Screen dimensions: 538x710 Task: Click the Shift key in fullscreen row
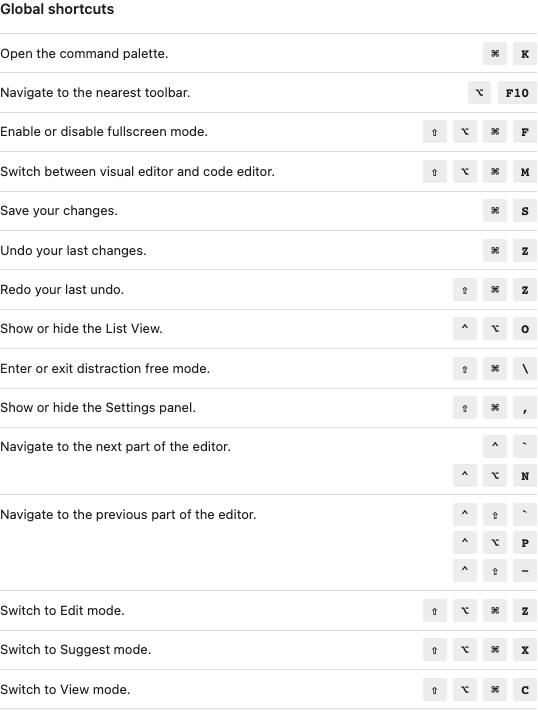point(435,132)
